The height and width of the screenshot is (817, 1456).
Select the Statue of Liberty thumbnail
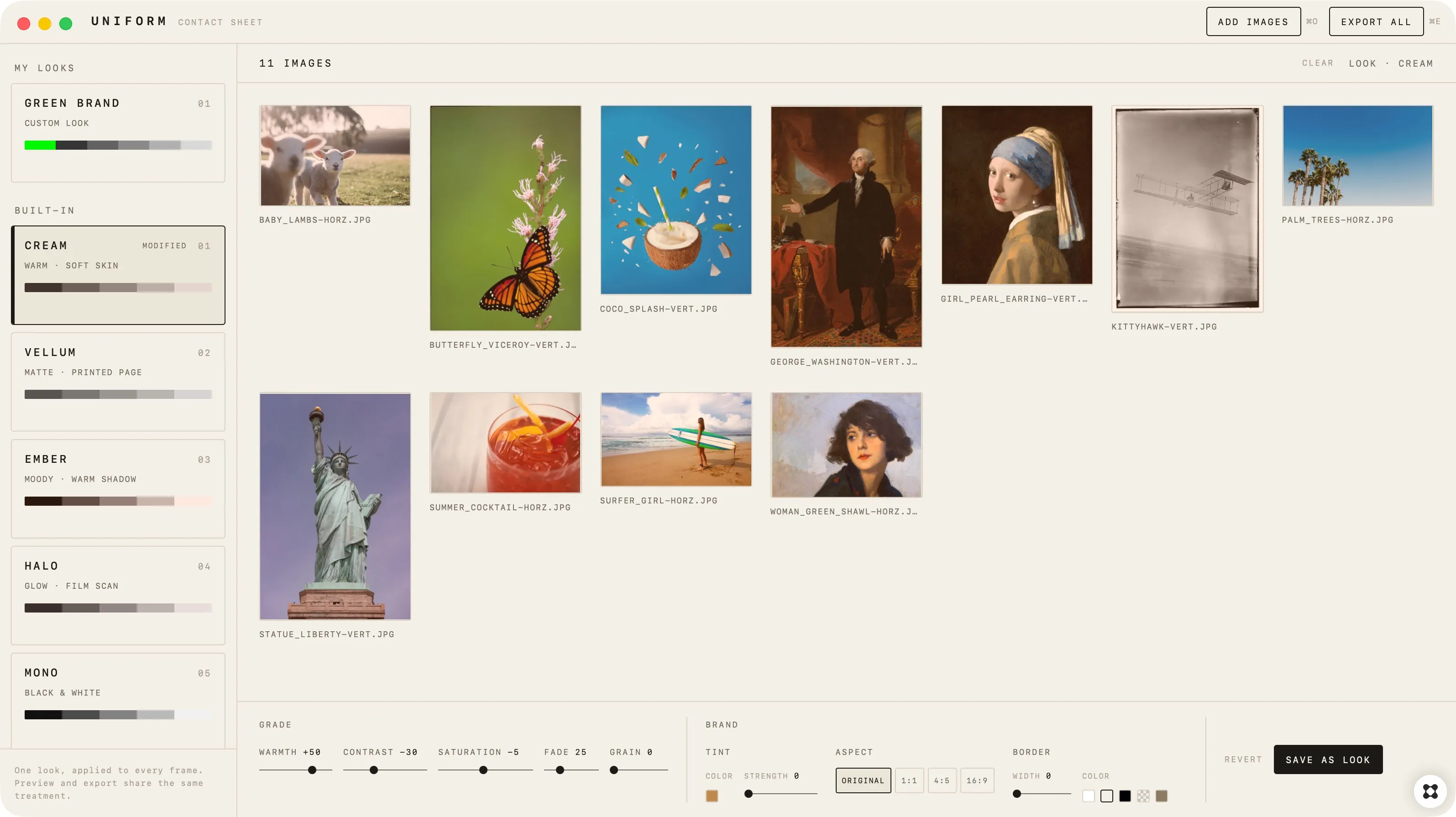[335, 506]
